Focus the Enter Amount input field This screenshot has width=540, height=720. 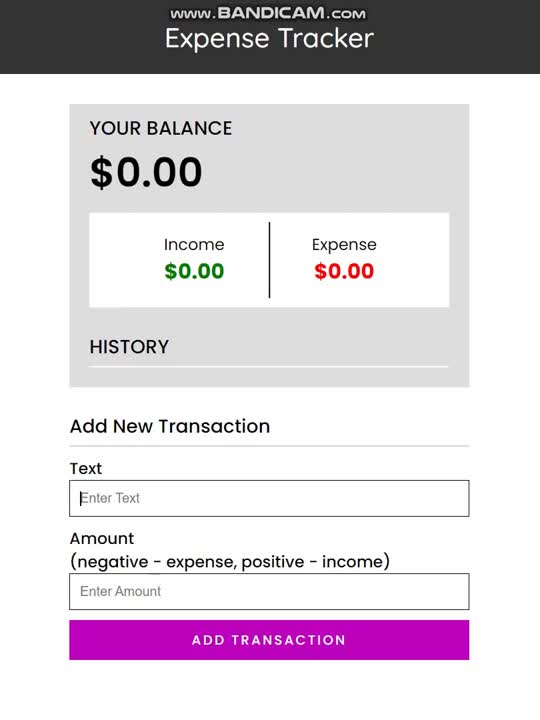click(x=269, y=591)
